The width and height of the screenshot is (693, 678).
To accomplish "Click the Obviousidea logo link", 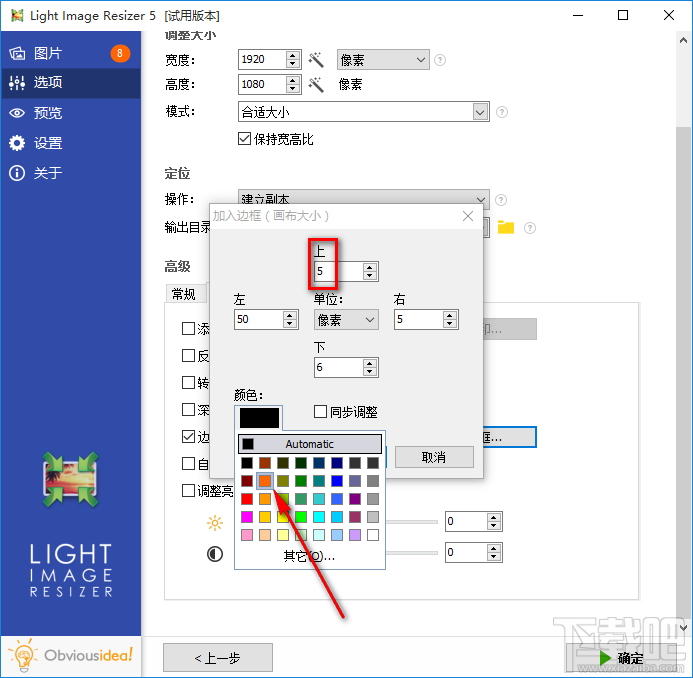I will point(71,655).
